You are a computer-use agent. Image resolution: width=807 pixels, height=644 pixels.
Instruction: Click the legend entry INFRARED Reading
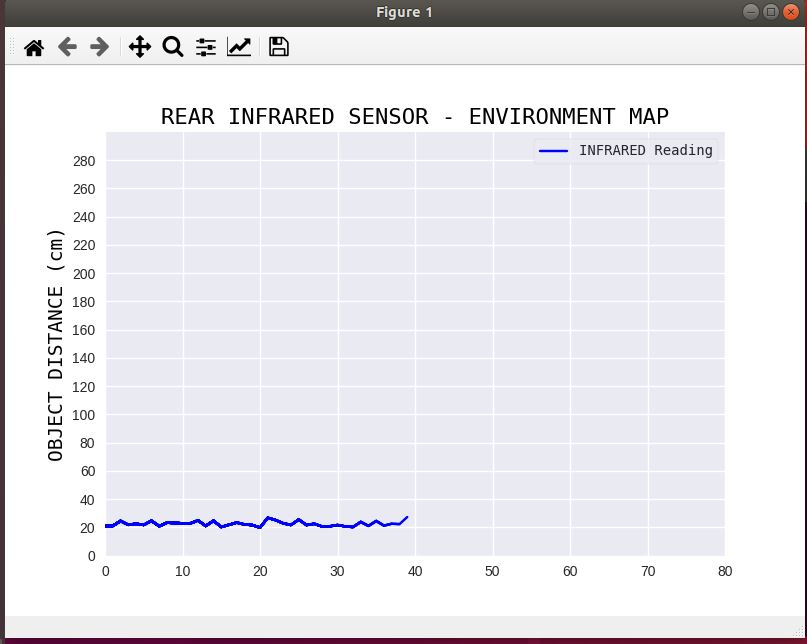point(645,150)
